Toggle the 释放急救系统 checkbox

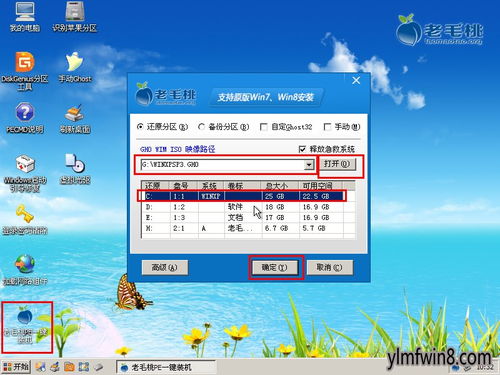point(302,149)
